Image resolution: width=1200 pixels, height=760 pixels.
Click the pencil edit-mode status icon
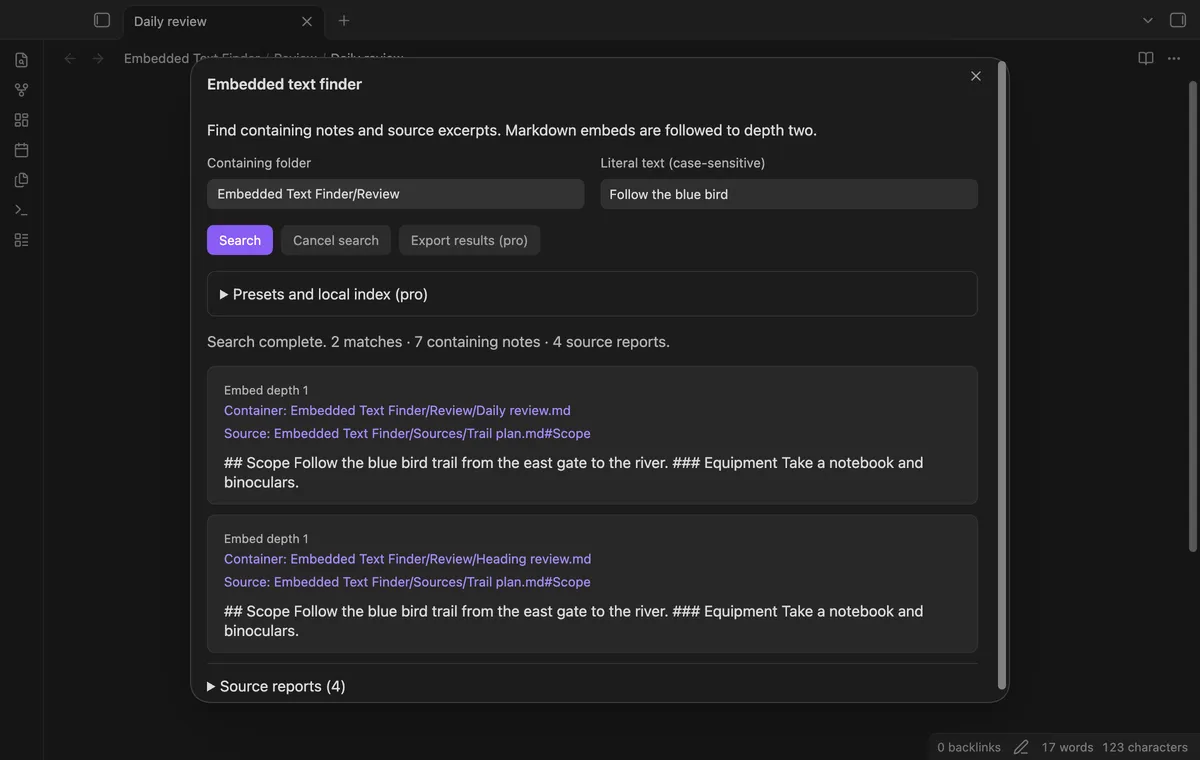[x=1021, y=747]
